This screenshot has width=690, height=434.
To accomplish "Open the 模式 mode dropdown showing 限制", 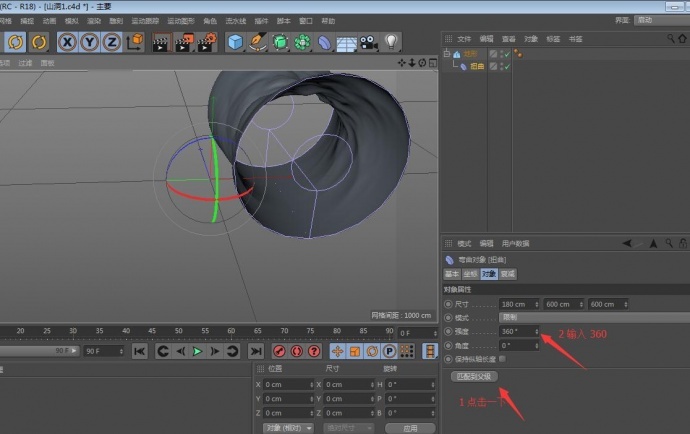I will 594,317.
